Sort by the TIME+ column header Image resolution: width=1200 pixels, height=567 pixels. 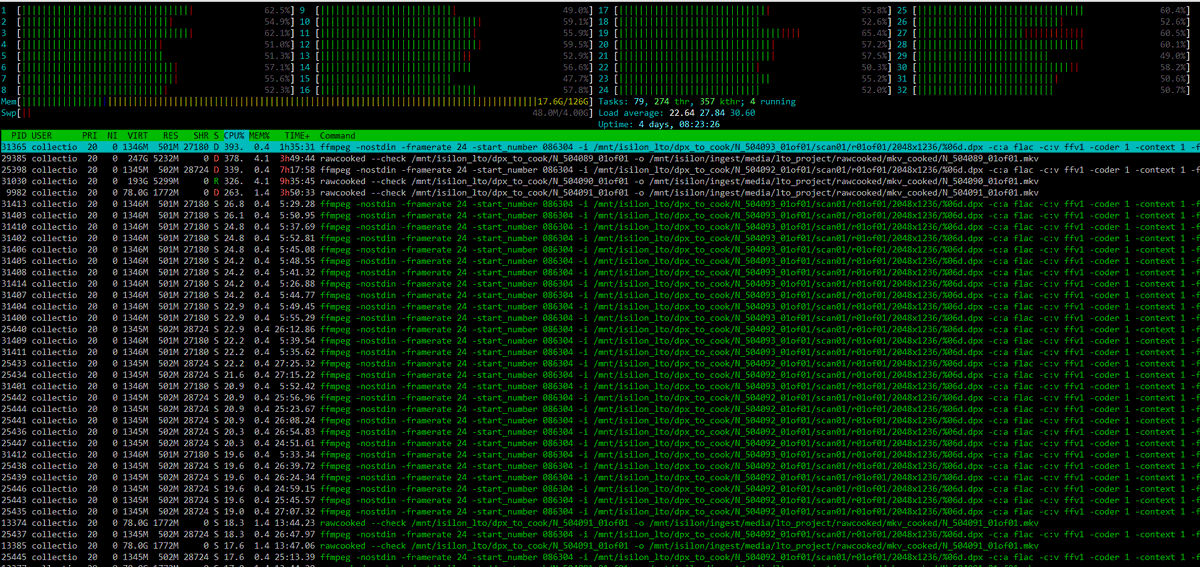[296, 135]
